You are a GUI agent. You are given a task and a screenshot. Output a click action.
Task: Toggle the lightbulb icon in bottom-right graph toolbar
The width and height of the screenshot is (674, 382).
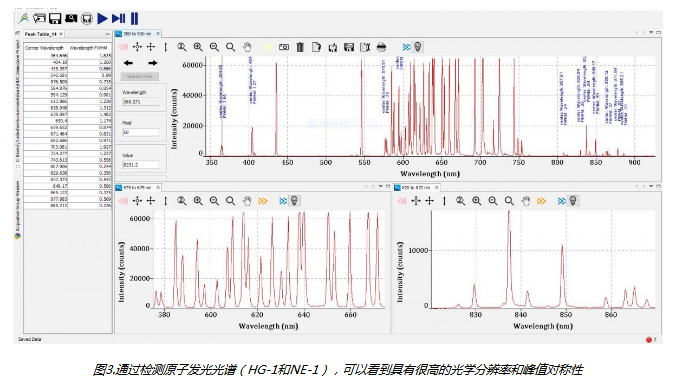[573, 201]
